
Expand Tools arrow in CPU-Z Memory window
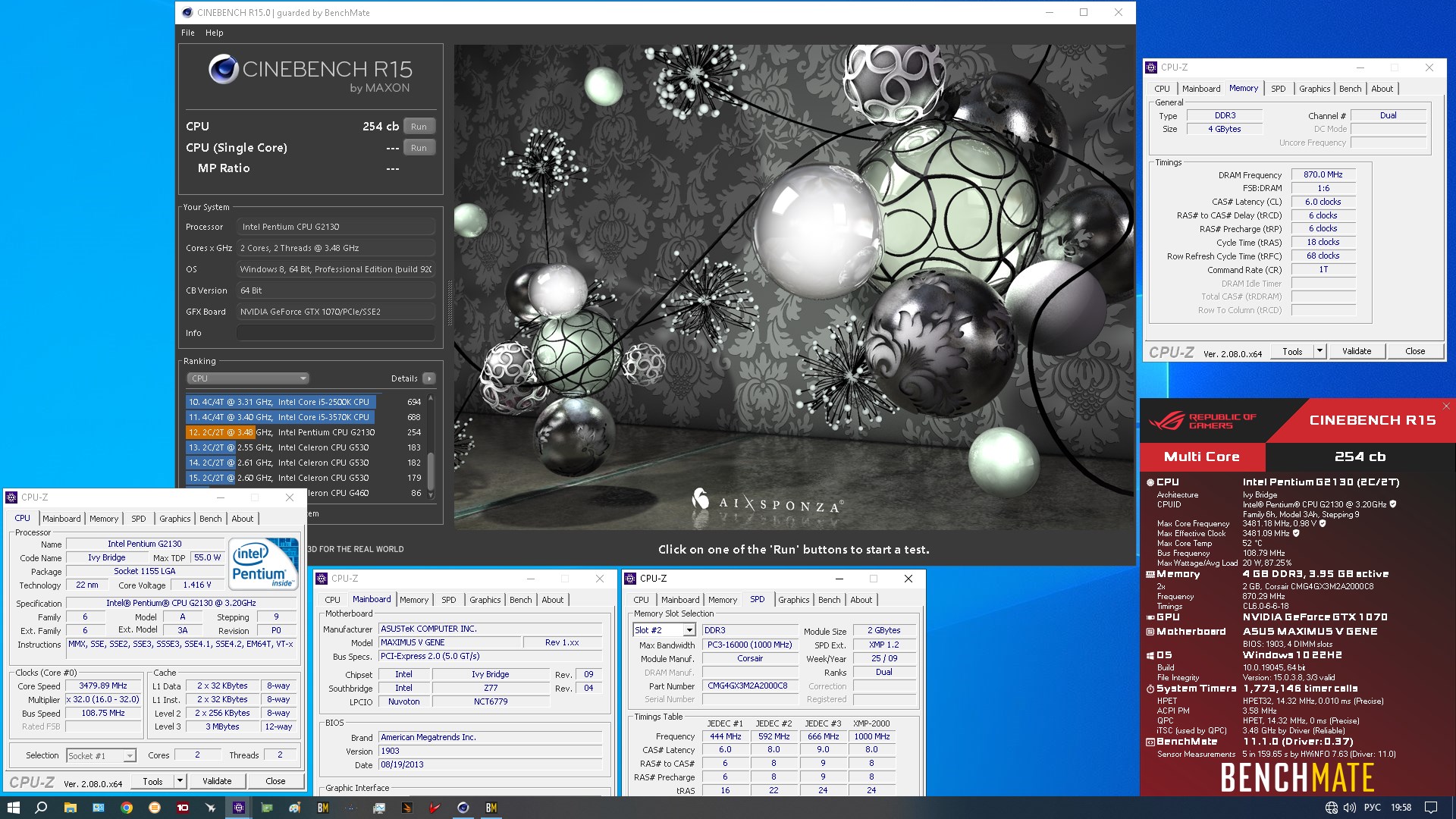[1319, 351]
